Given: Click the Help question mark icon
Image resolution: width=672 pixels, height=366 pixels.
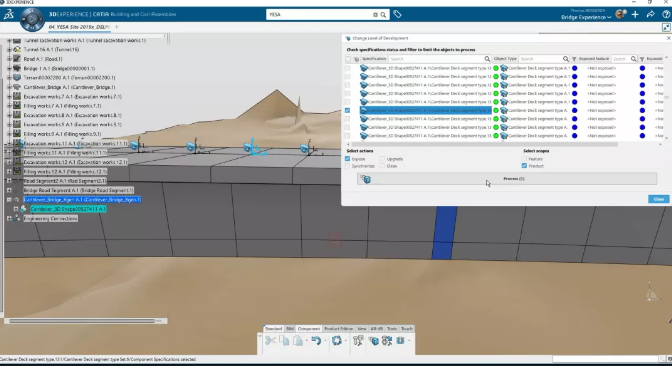Looking at the screenshot, I should point(666,15).
